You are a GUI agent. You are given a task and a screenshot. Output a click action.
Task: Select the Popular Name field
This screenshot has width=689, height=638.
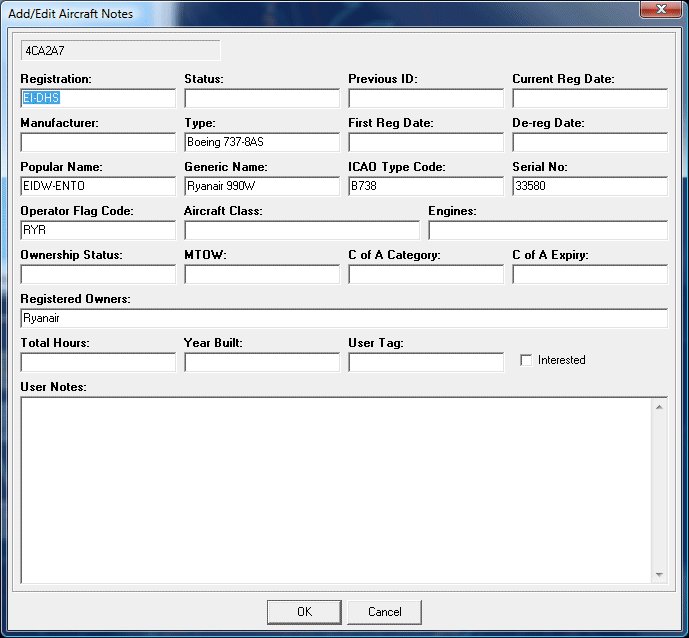click(98, 186)
